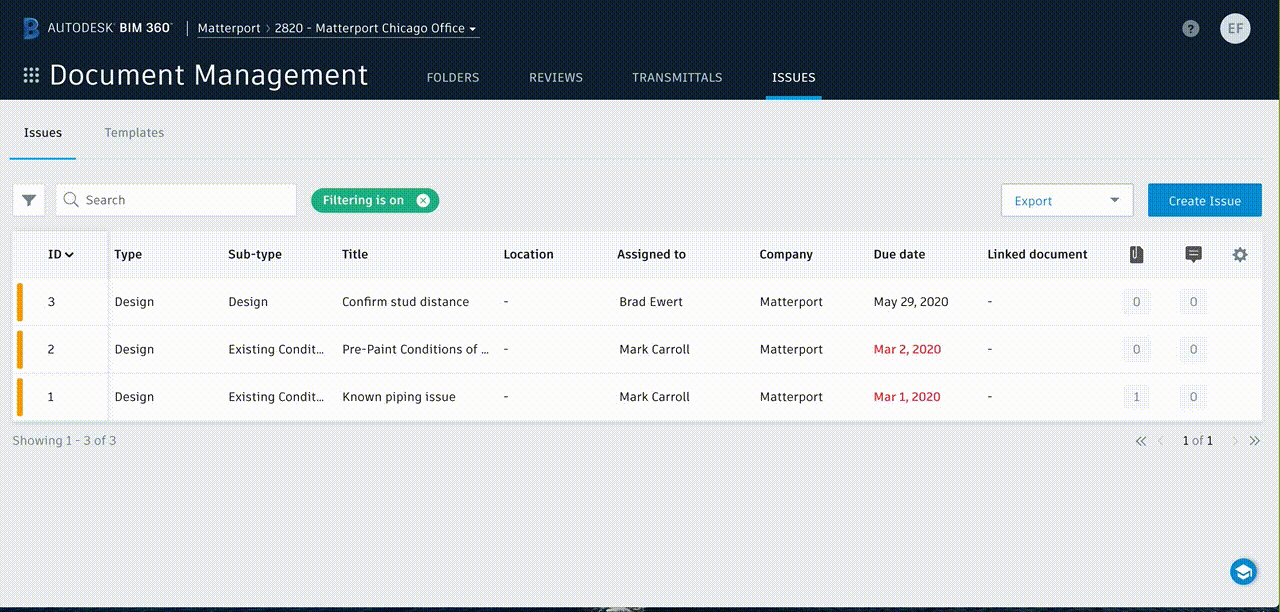Image resolution: width=1280 pixels, height=612 pixels.
Task: Click the Matterport account breadcrumb link
Action: pos(229,28)
